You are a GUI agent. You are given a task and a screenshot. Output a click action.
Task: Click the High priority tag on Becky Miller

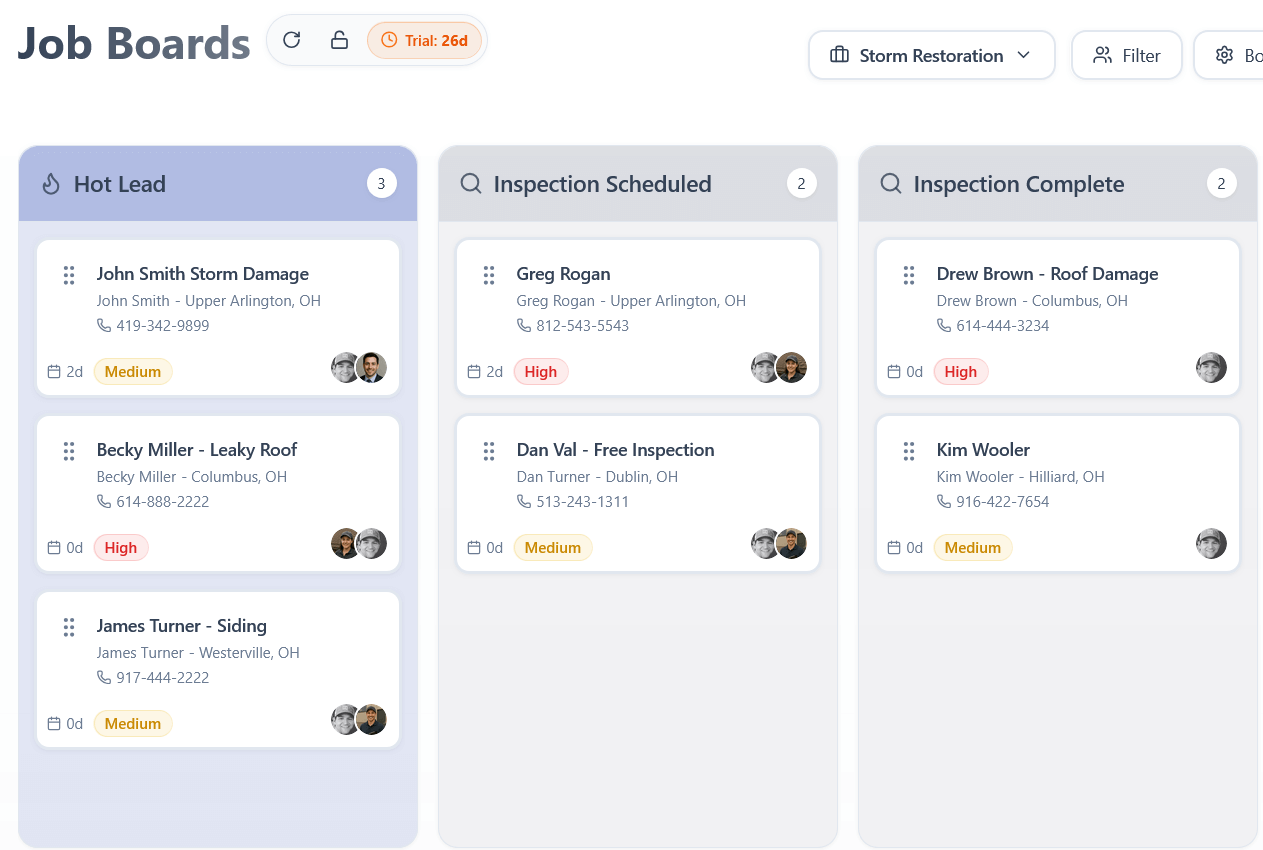(x=121, y=548)
